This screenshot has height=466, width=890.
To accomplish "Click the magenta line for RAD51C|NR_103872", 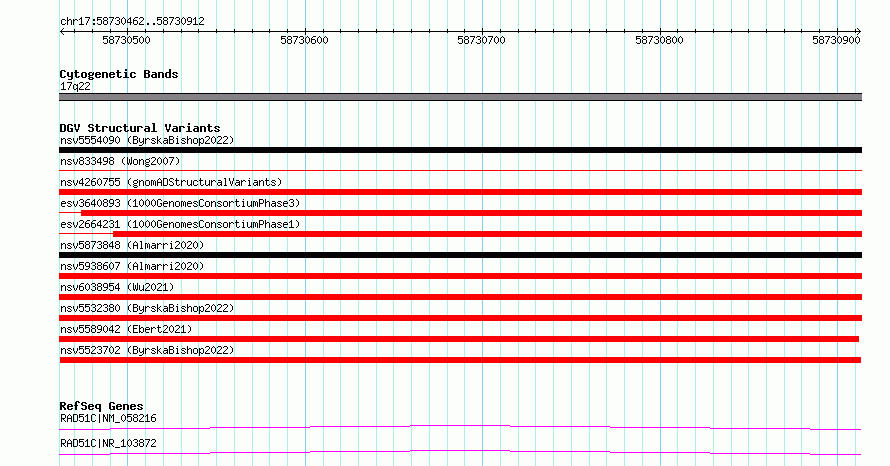I will (460, 452).
